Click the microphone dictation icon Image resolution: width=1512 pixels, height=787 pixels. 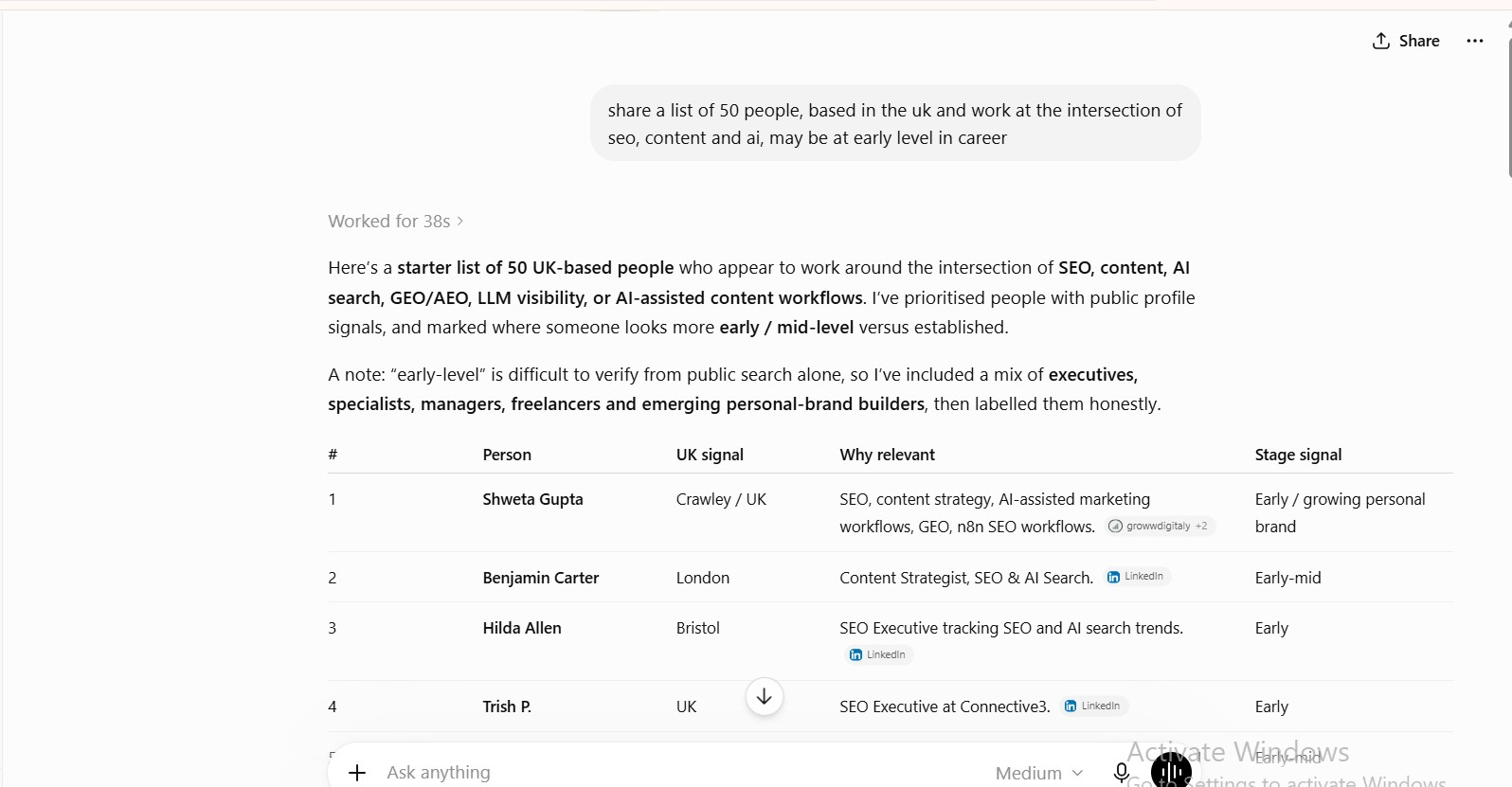pos(1122,773)
